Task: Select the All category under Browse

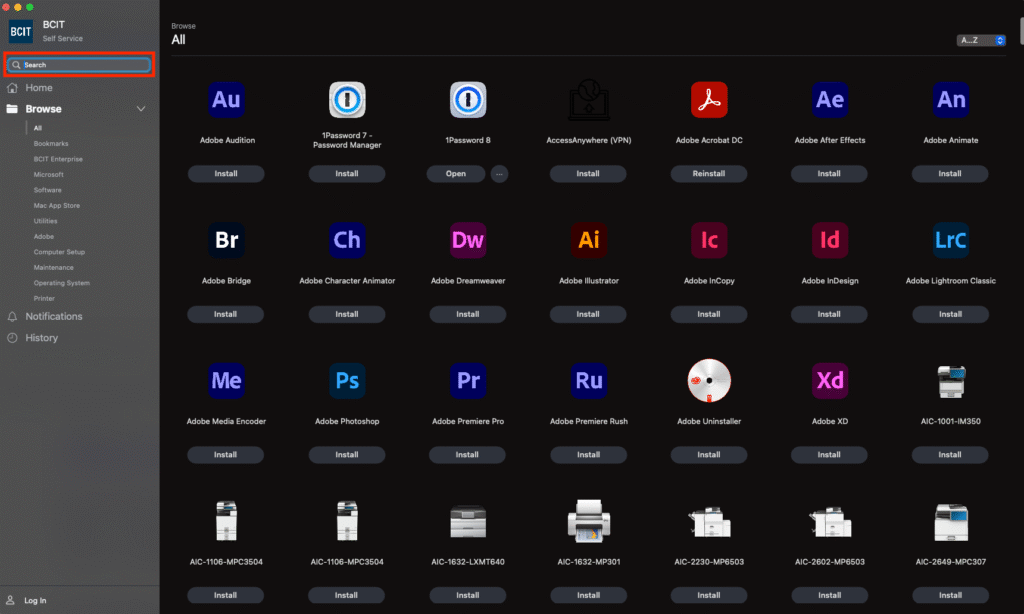Action: coord(38,128)
